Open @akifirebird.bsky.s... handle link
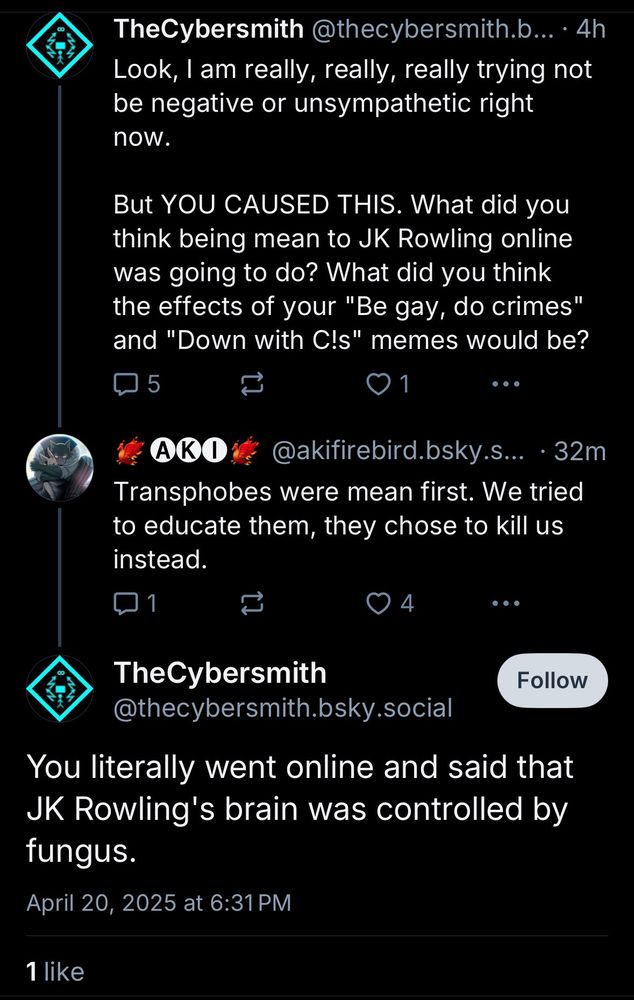 click(399, 452)
